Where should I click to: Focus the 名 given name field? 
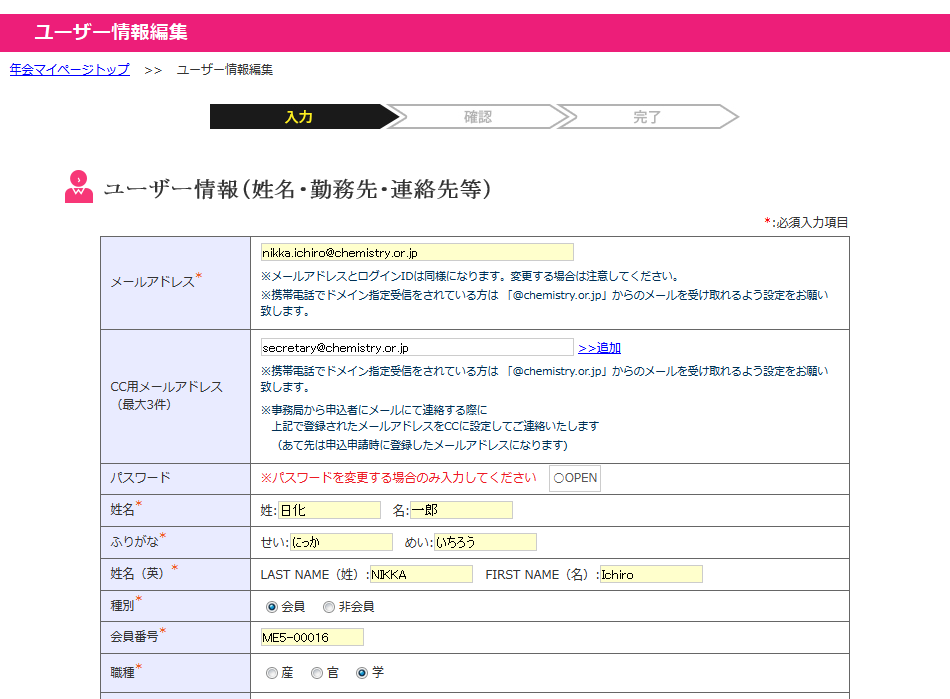[461, 510]
